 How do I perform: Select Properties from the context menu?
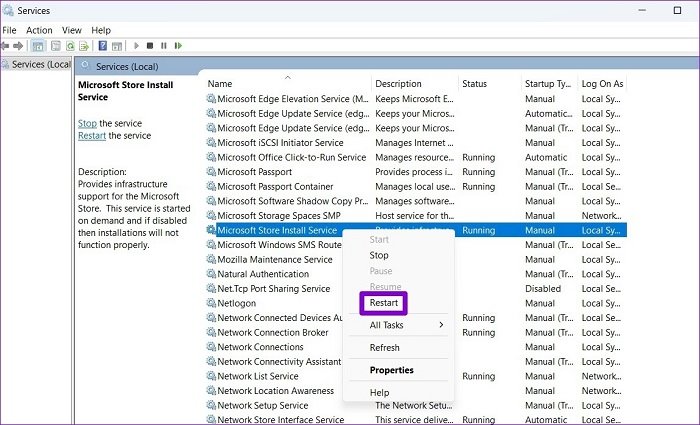tap(392, 370)
